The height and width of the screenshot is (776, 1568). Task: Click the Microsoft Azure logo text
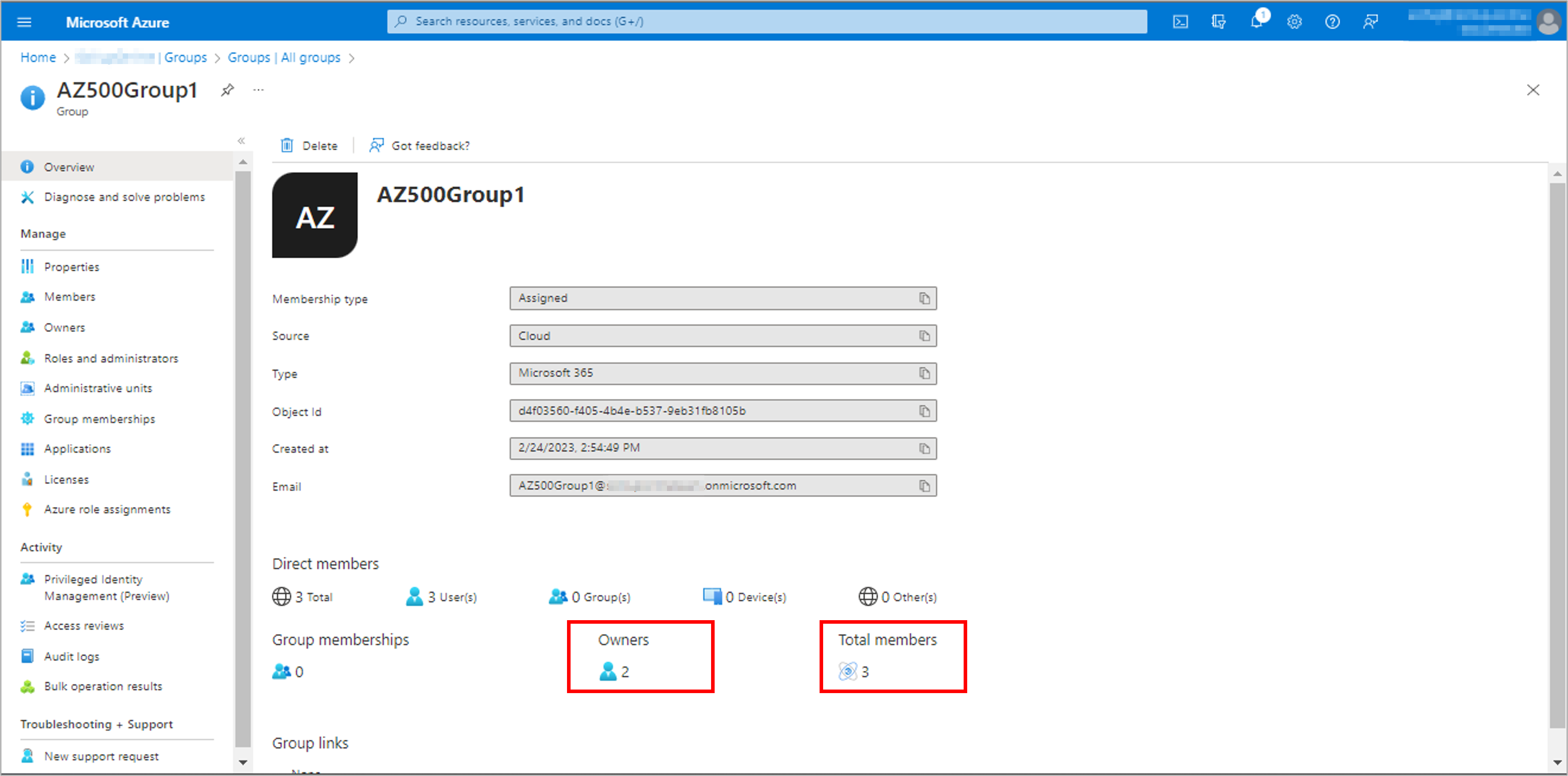click(117, 22)
